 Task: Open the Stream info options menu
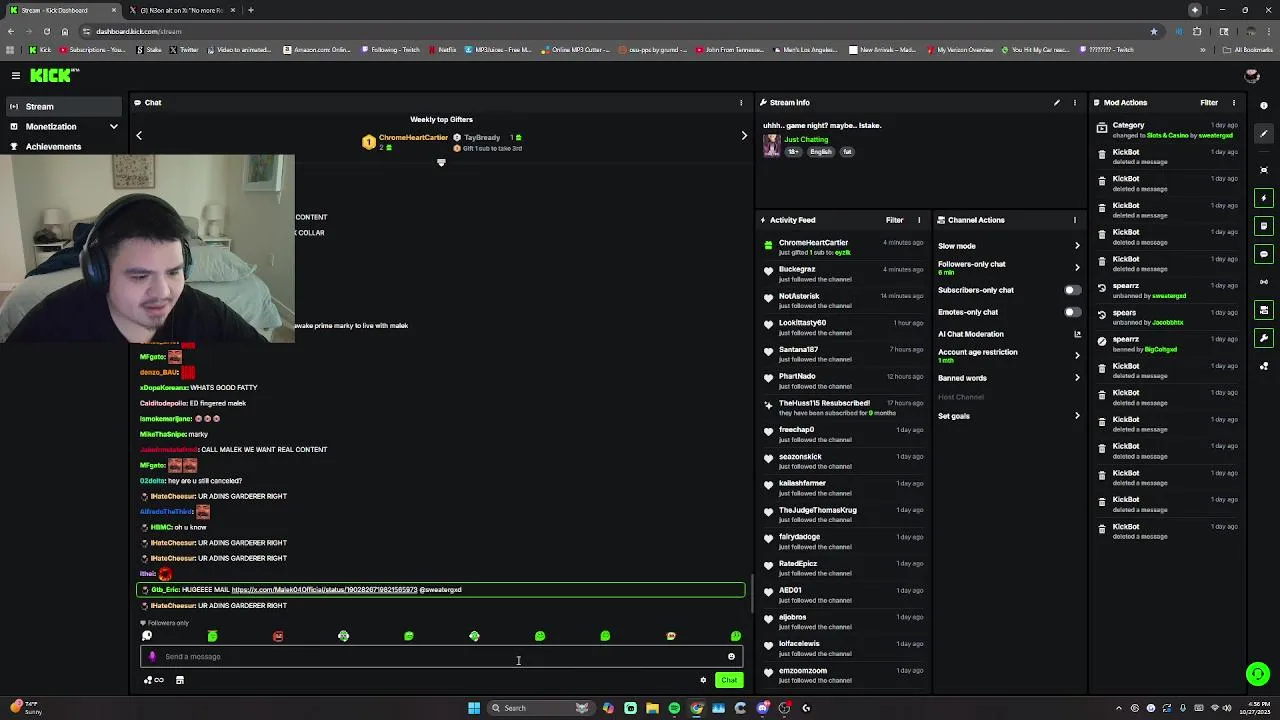(1075, 103)
